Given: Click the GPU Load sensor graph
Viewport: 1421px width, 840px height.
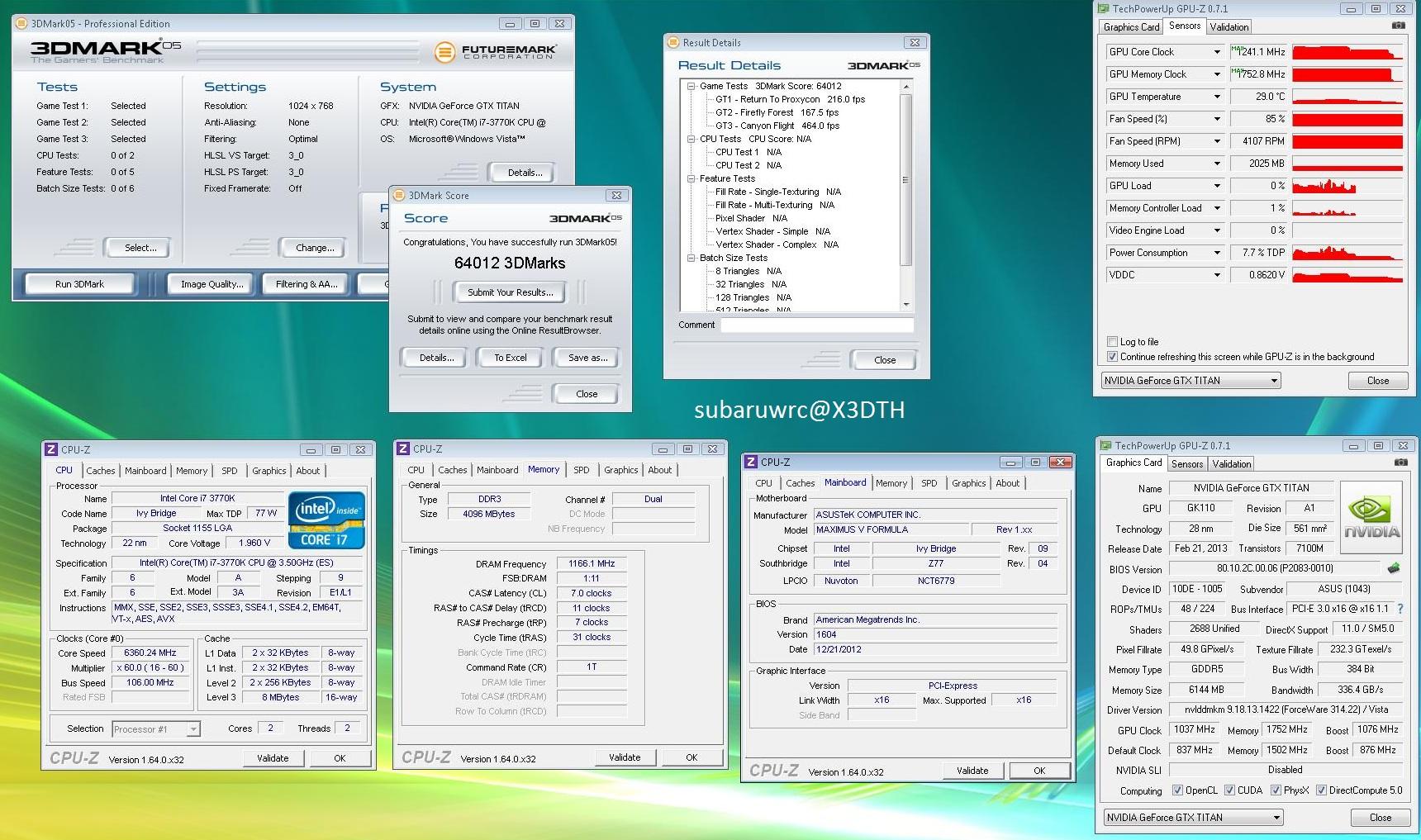Looking at the screenshot, I should 1347,186.
